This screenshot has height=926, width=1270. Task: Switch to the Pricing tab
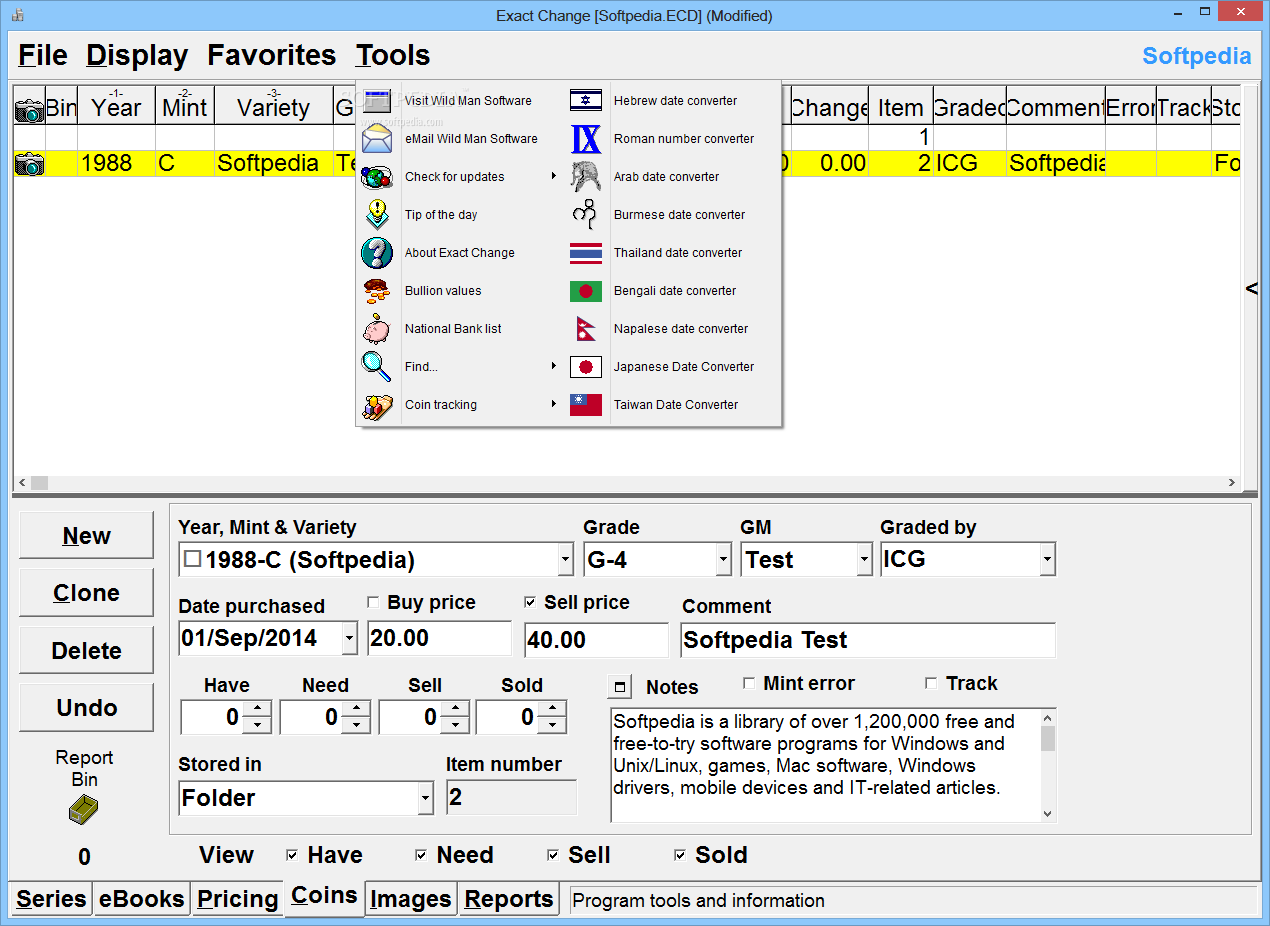coord(237,899)
